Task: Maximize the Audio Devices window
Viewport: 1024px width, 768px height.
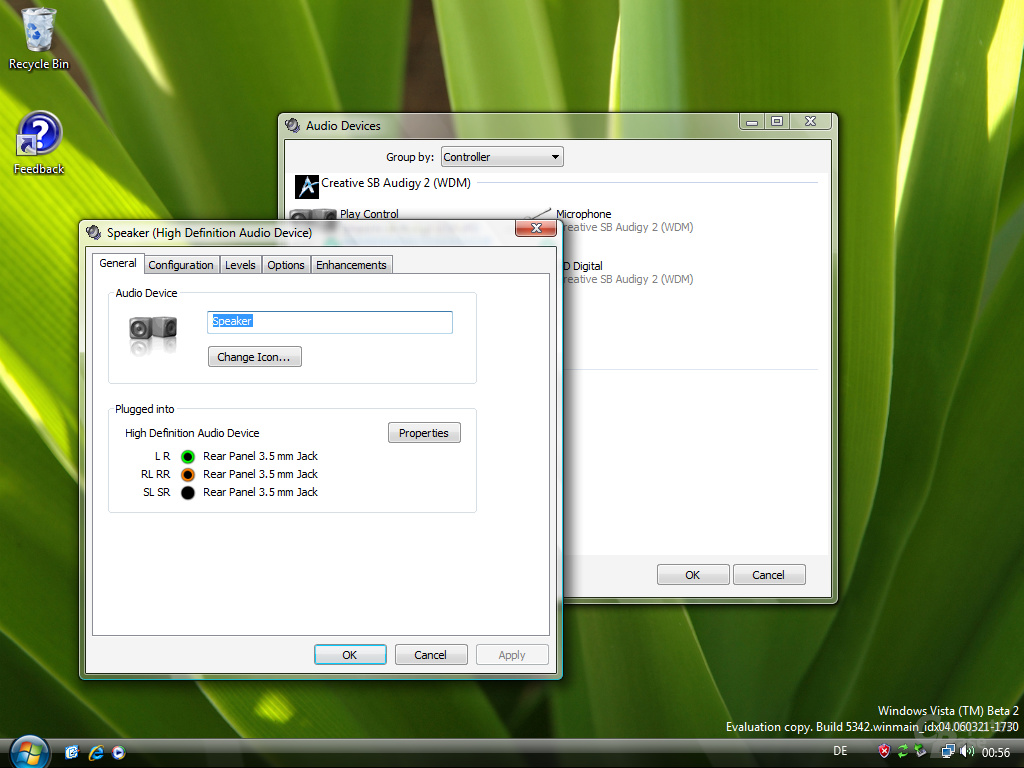Action: [777, 121]
